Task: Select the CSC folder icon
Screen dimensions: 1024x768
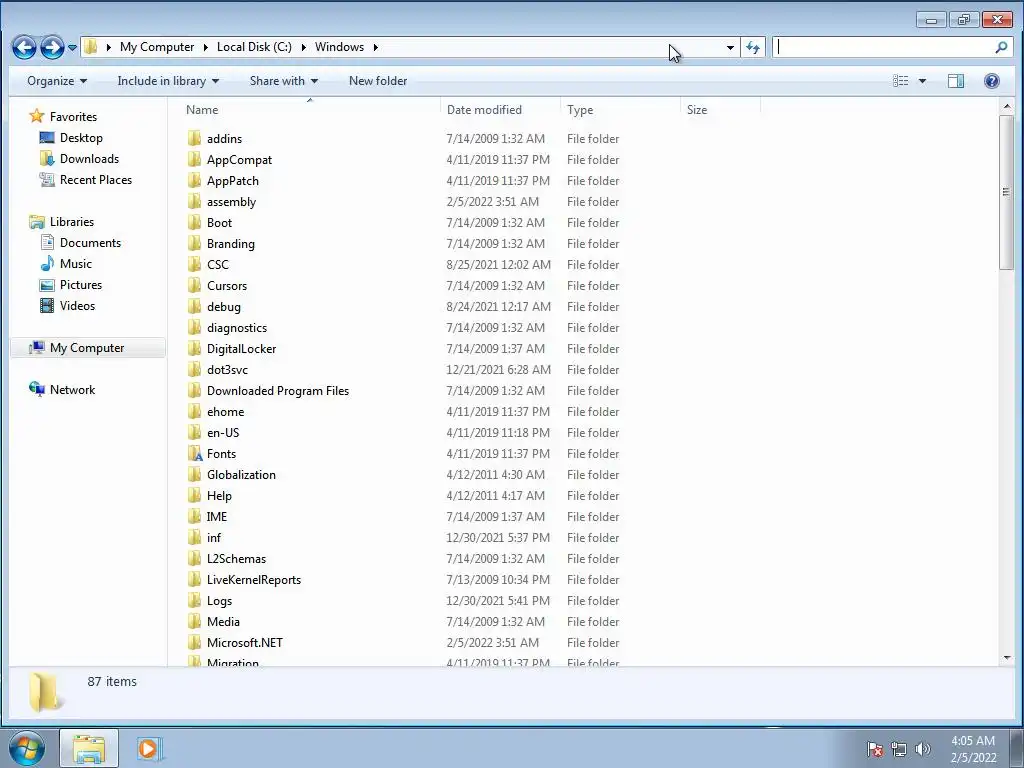Action: click(194, 264)
